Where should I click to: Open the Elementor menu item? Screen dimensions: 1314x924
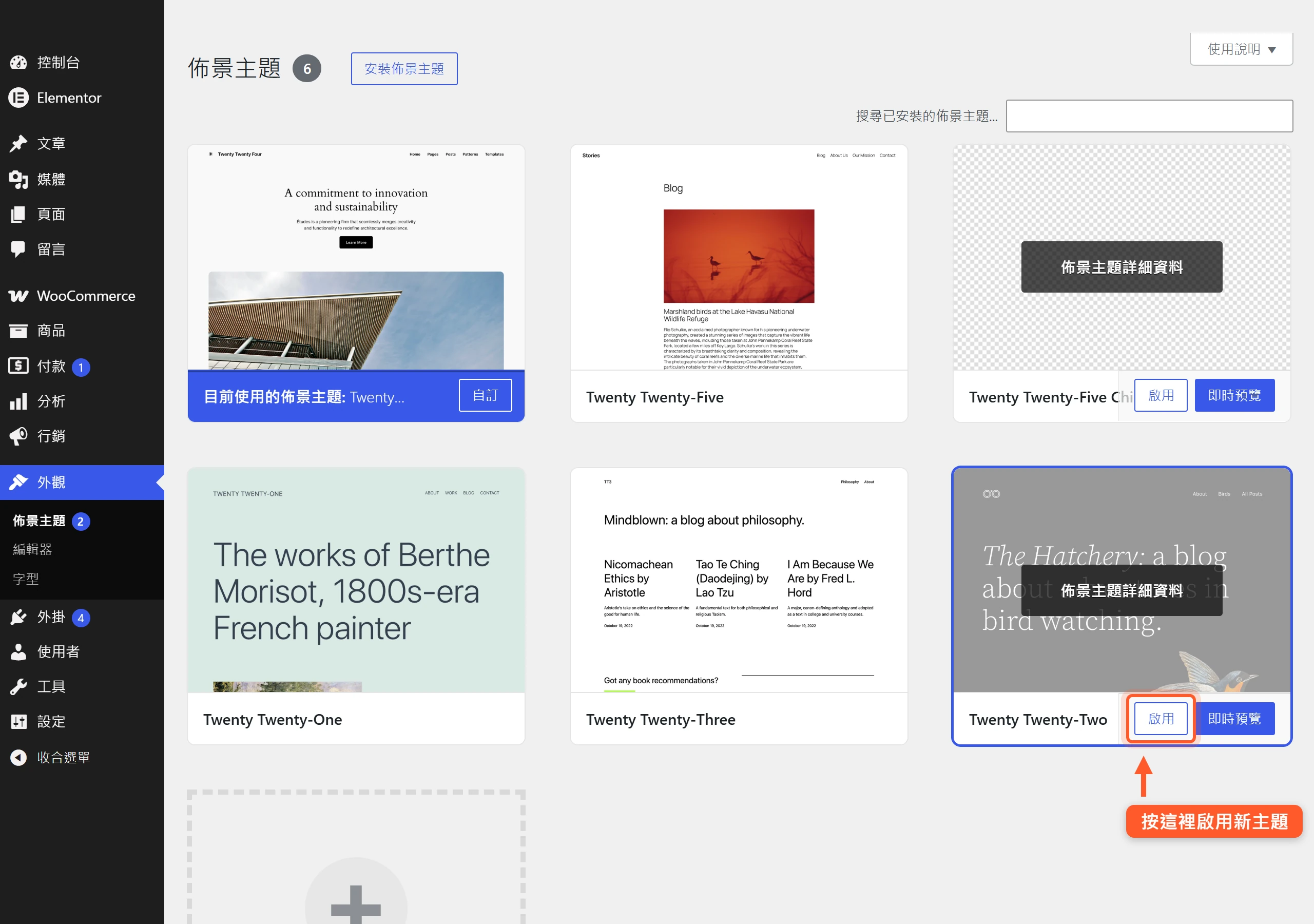[x=82, y=98]
